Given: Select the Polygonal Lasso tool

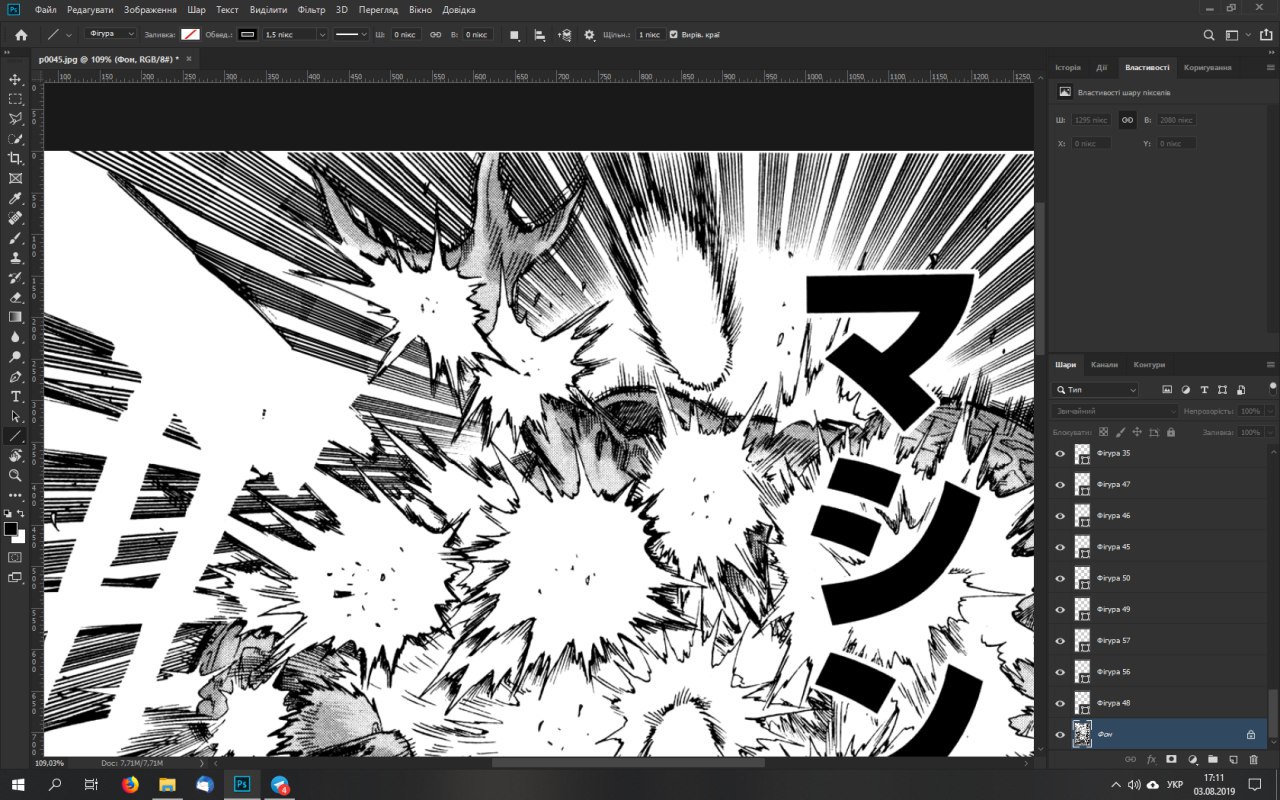Looking at the screenshot, I should click(x=15, y=119).
